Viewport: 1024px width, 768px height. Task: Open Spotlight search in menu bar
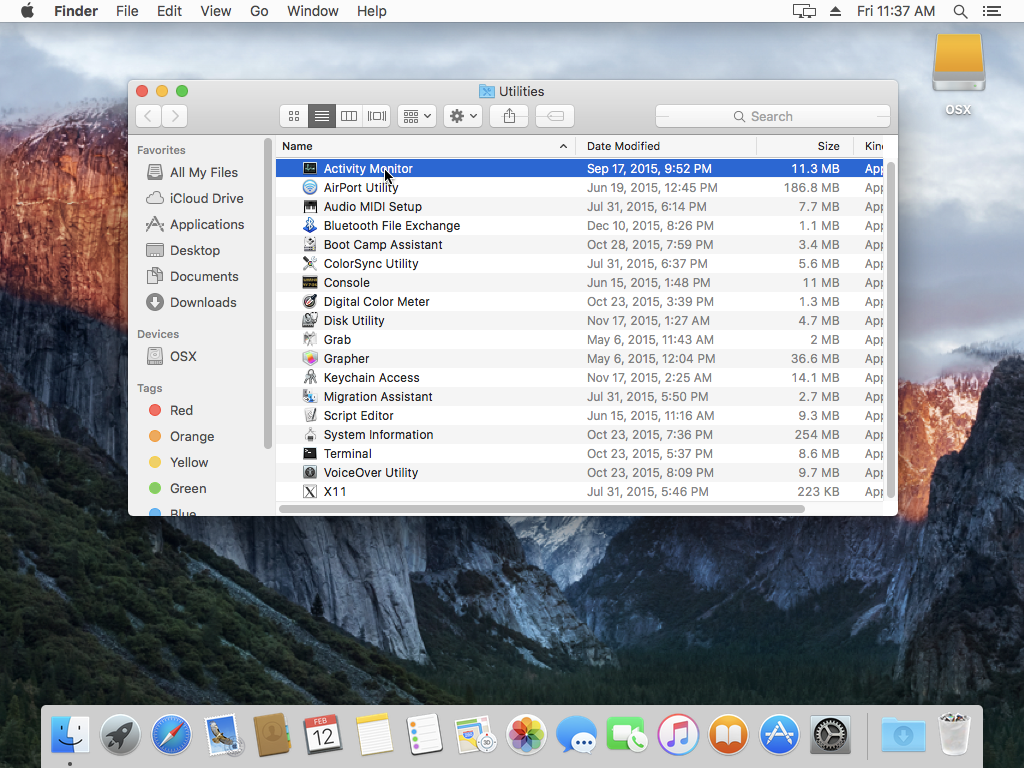coord(960,11)
